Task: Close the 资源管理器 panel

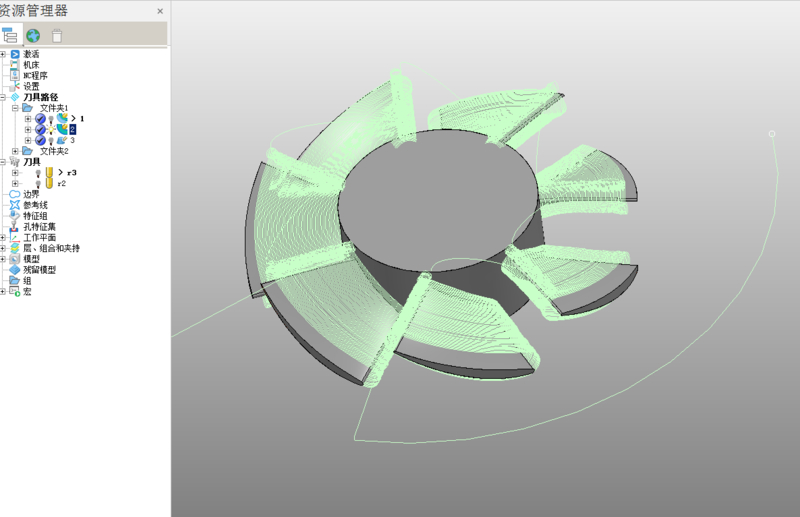Action: click(x=160, y=11)
